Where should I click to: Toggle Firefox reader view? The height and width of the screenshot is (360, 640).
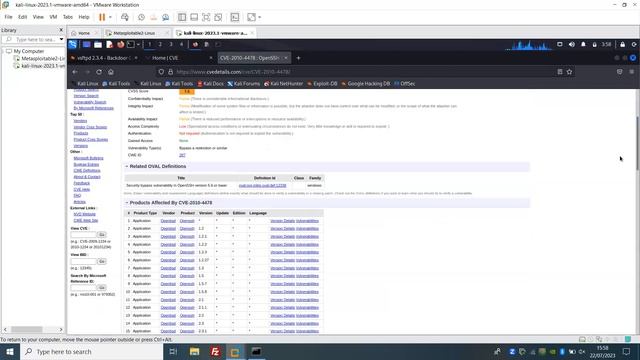560,72
